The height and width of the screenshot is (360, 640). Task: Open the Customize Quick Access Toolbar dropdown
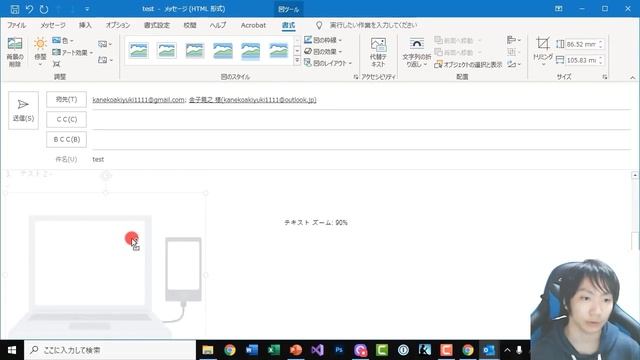pos(87,9)
